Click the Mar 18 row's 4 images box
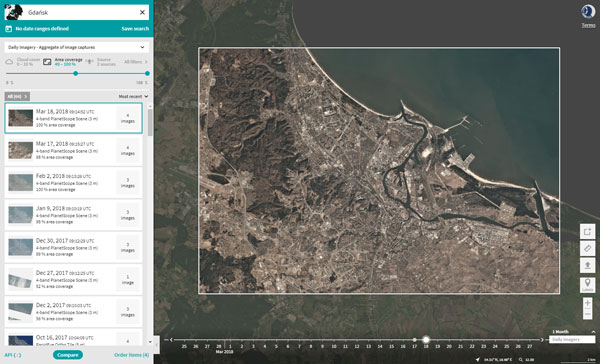 128,118
